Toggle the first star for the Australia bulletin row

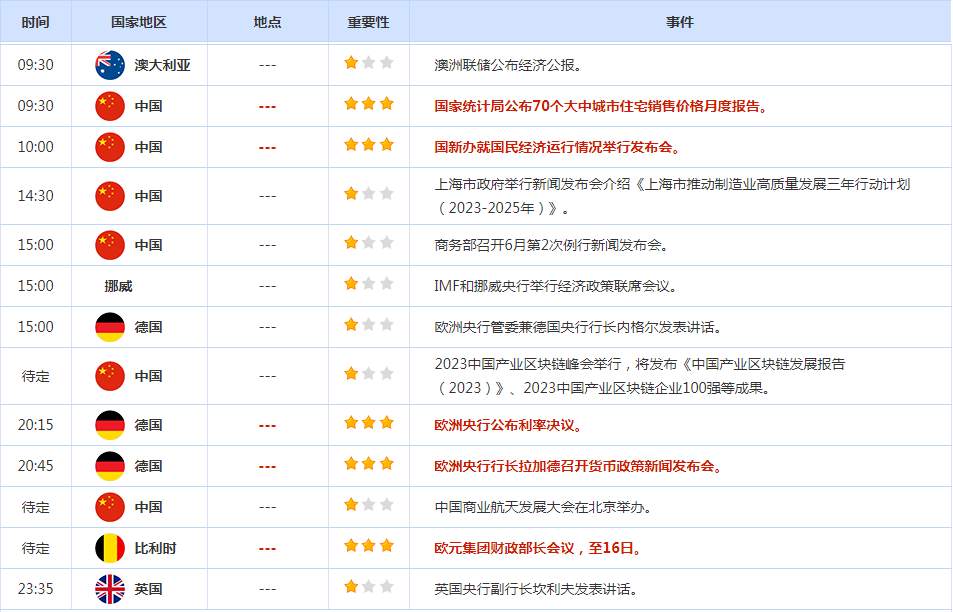[352, 62]
